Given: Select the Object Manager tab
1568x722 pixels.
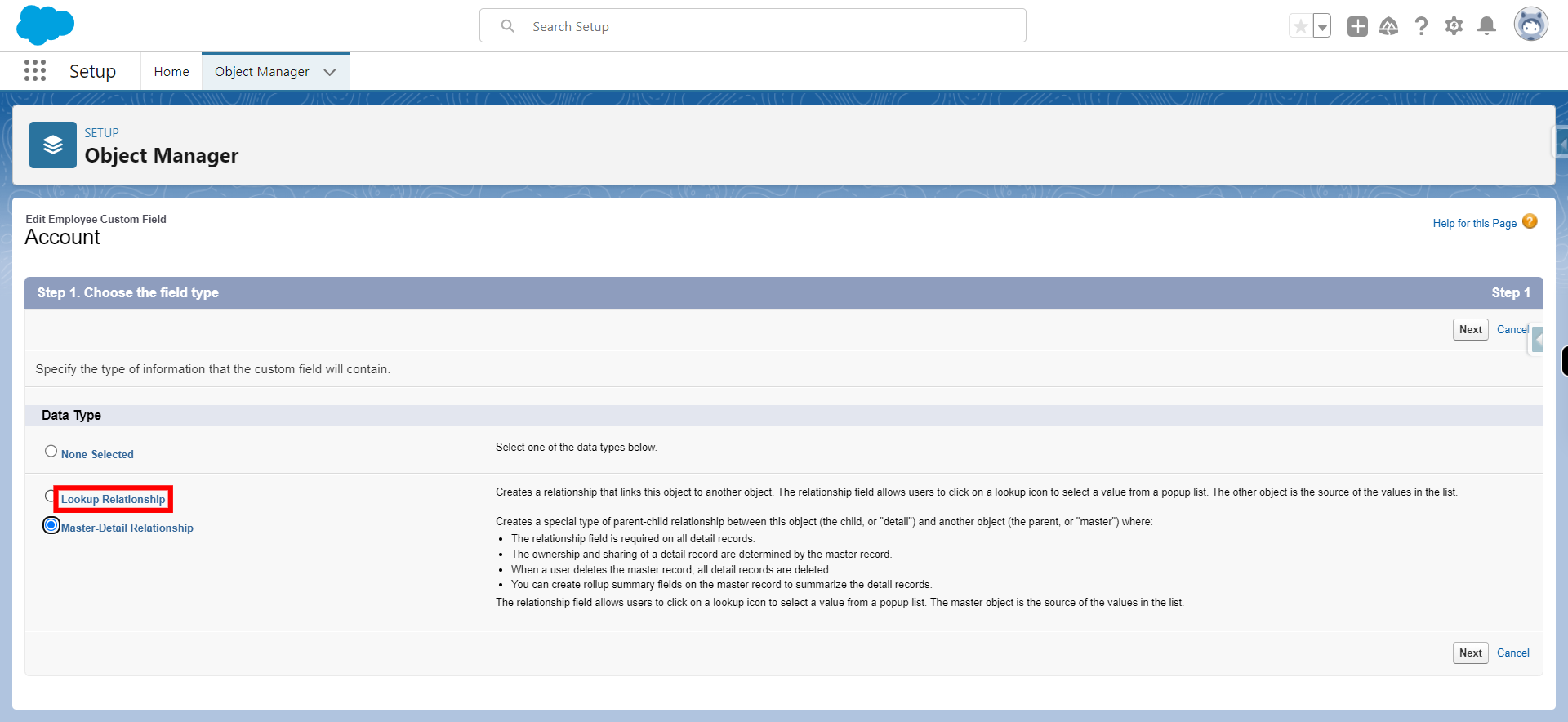Looking at the screenshot, I should (261, 72).
